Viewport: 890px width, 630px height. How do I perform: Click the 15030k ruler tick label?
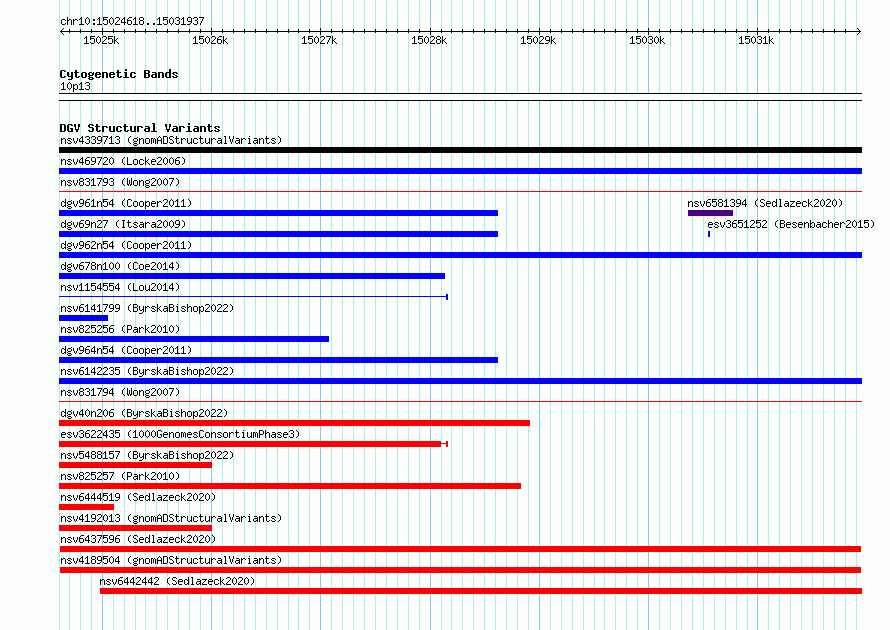tap(647, 40)
